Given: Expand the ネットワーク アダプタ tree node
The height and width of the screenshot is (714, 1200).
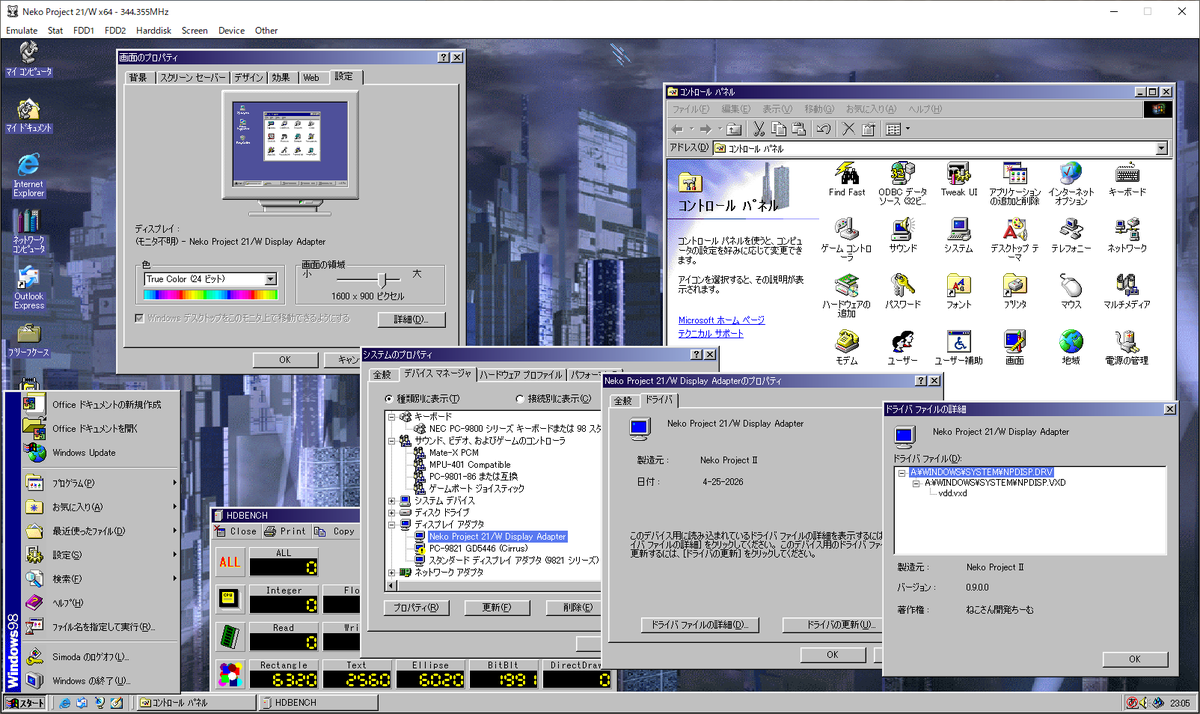Looking at the screenshot, I should tap(392, 572).
